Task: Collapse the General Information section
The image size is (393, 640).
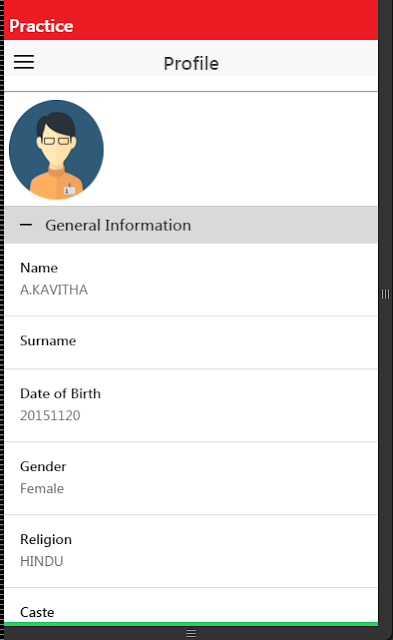Action: [191, 225]
